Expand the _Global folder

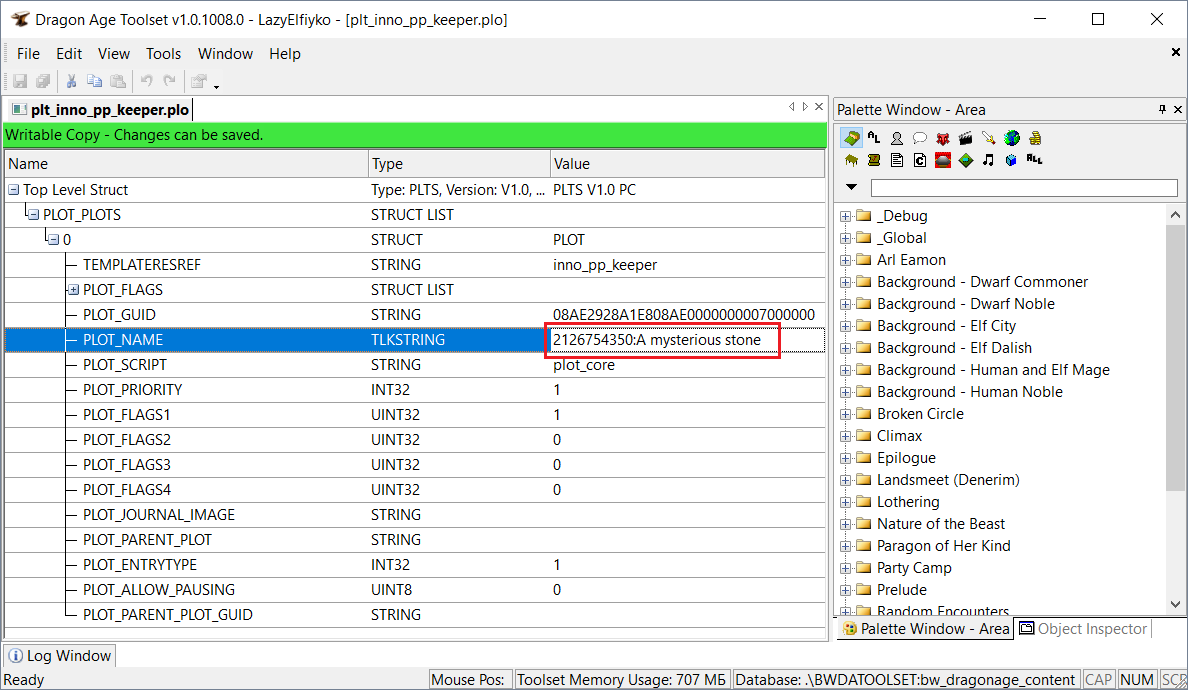(x=846, y=239)
